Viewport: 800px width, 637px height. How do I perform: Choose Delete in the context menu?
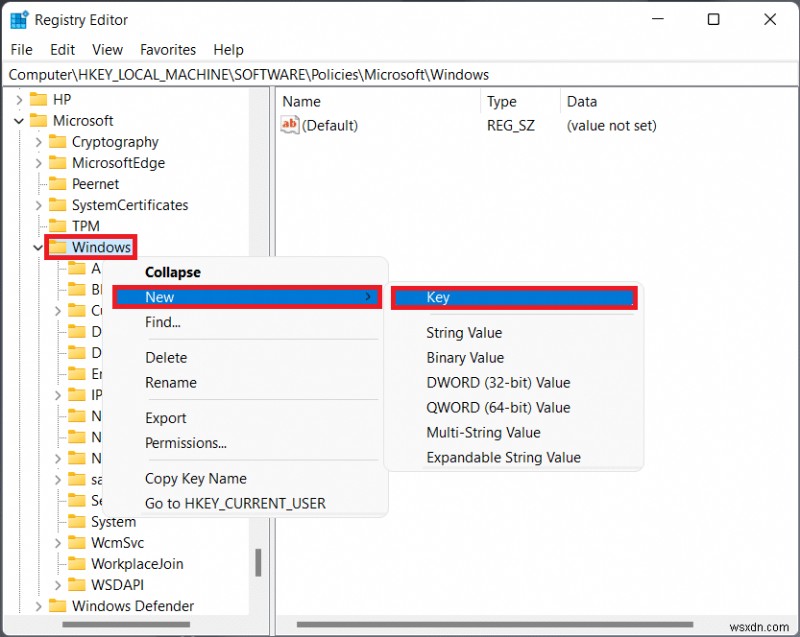click(246, 358)
